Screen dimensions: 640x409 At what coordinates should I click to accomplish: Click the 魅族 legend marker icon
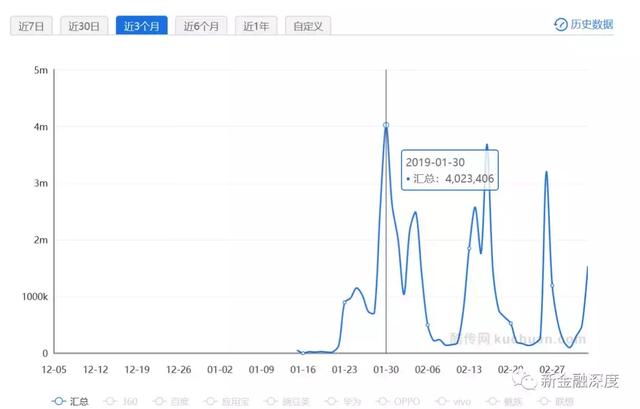click(493, 402)
